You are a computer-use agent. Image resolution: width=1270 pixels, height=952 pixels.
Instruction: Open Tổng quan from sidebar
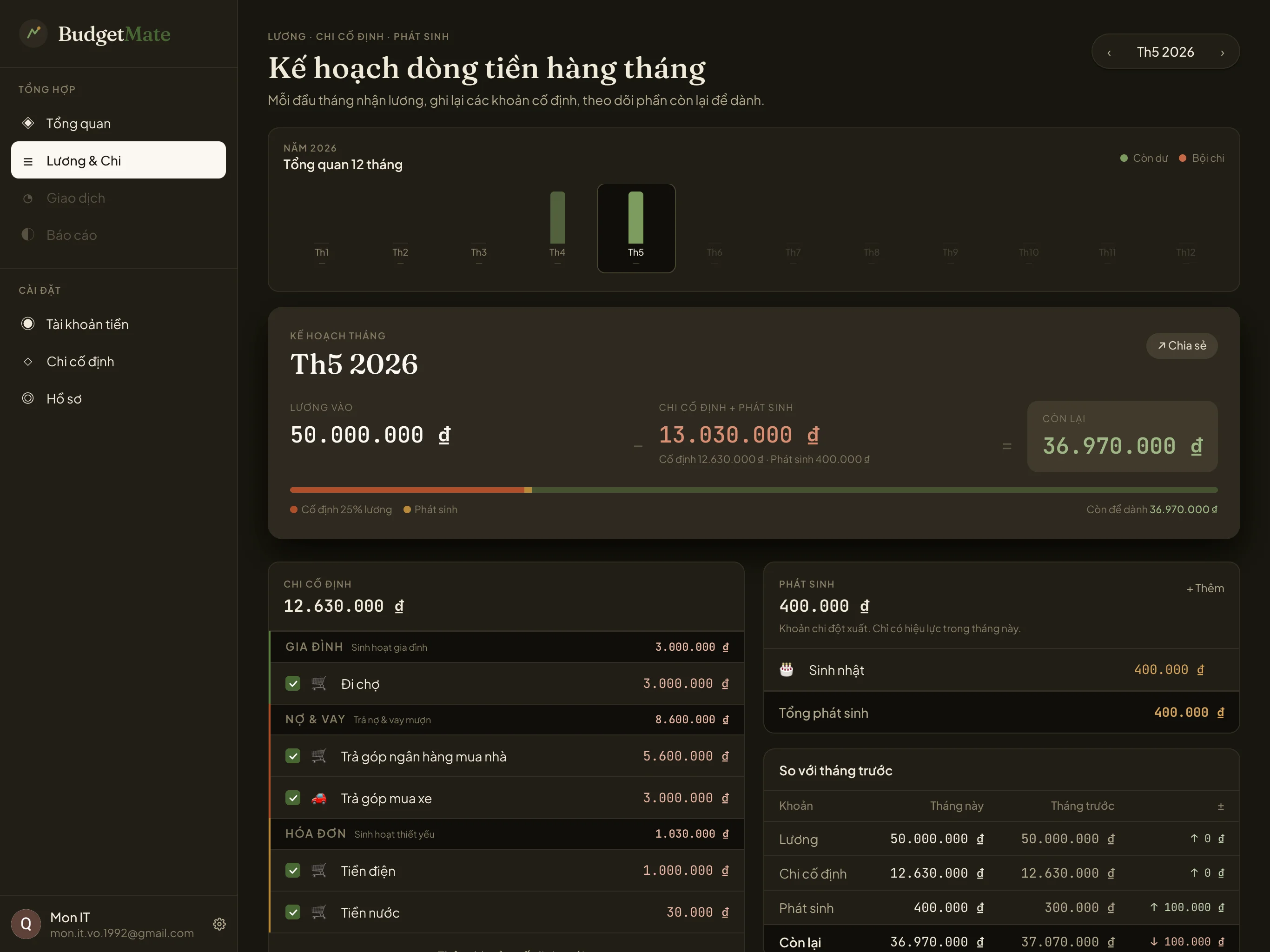coord(118,124)
